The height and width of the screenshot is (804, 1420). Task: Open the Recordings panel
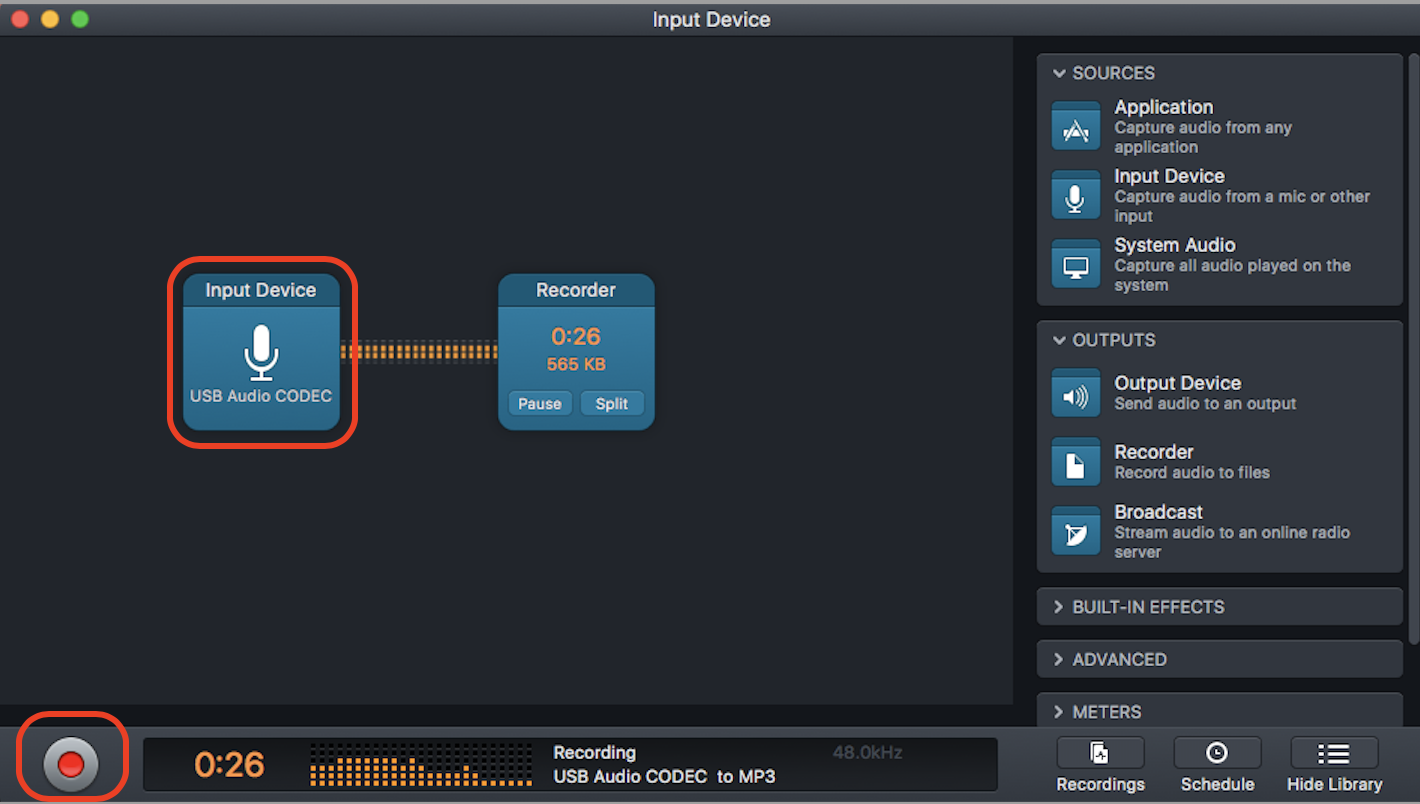[1100, 765]
